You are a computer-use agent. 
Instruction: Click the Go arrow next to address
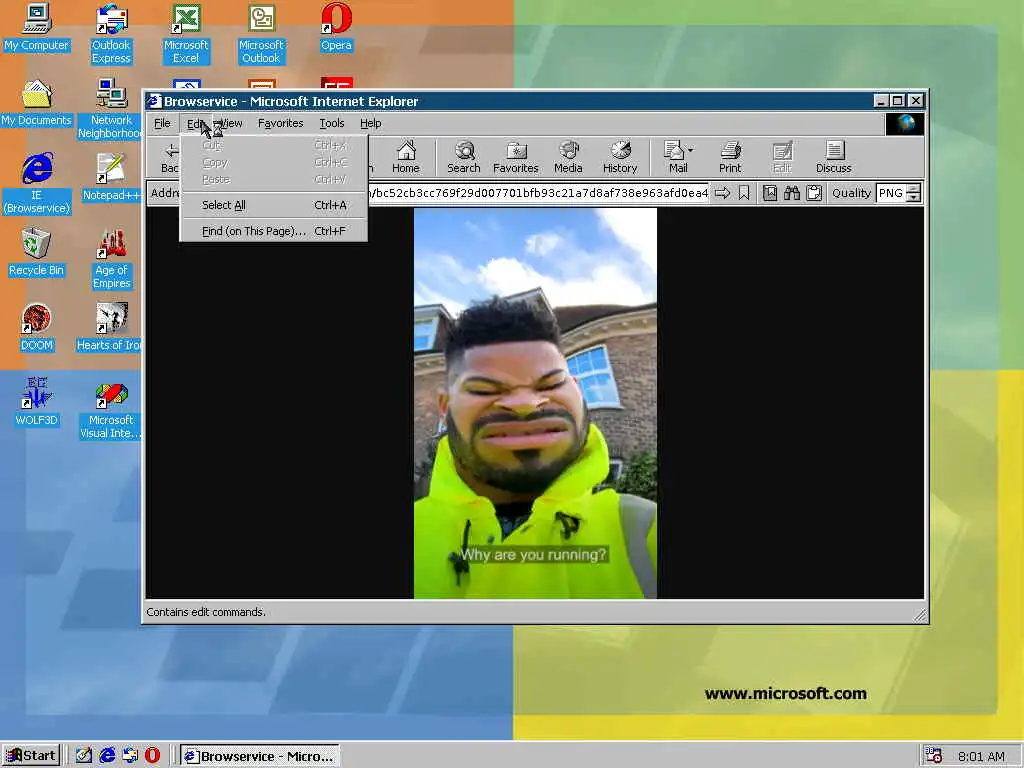tap(722, 193)
